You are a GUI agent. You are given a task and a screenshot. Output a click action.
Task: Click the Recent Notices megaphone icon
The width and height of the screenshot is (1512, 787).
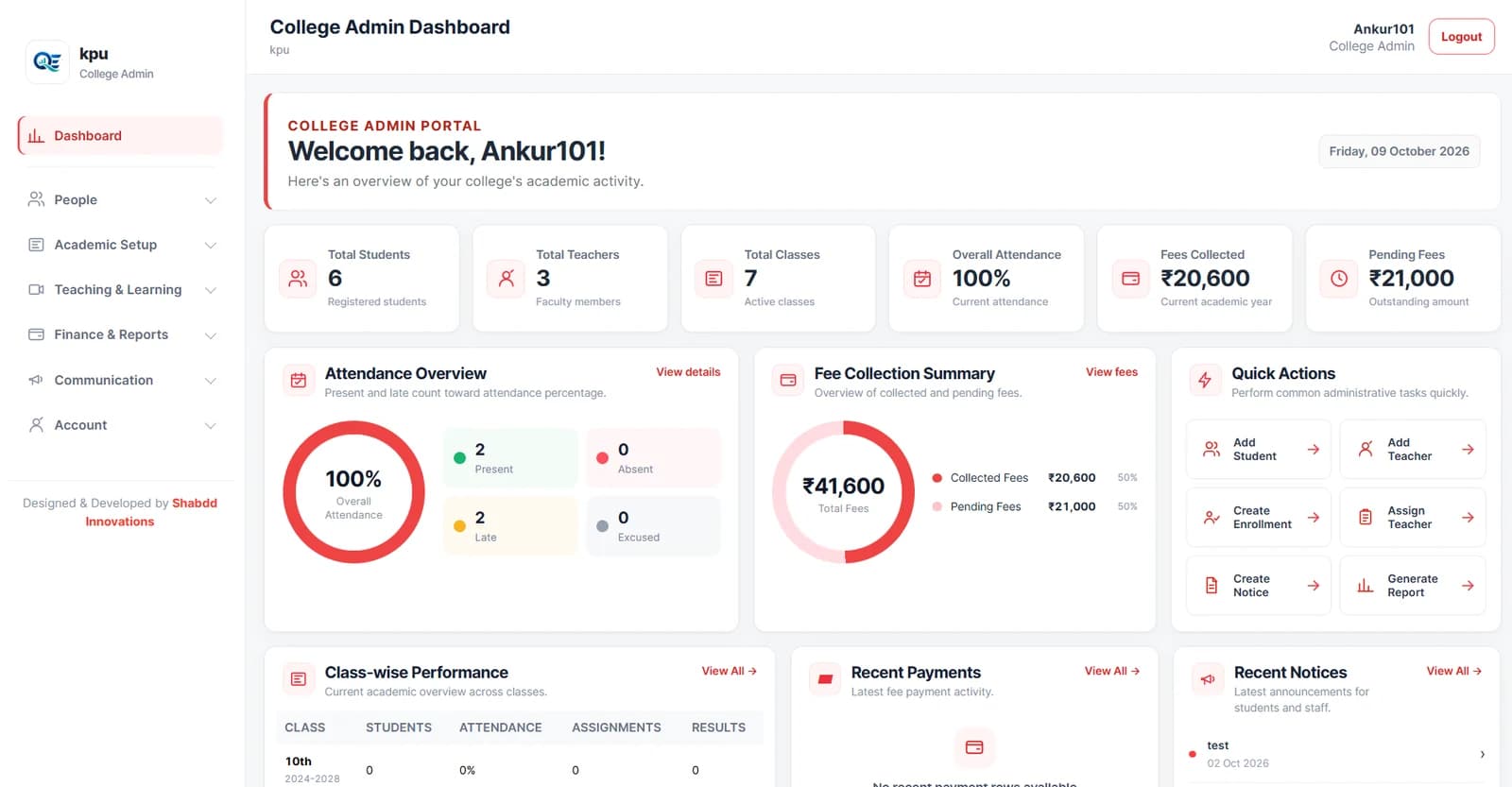1208,679
